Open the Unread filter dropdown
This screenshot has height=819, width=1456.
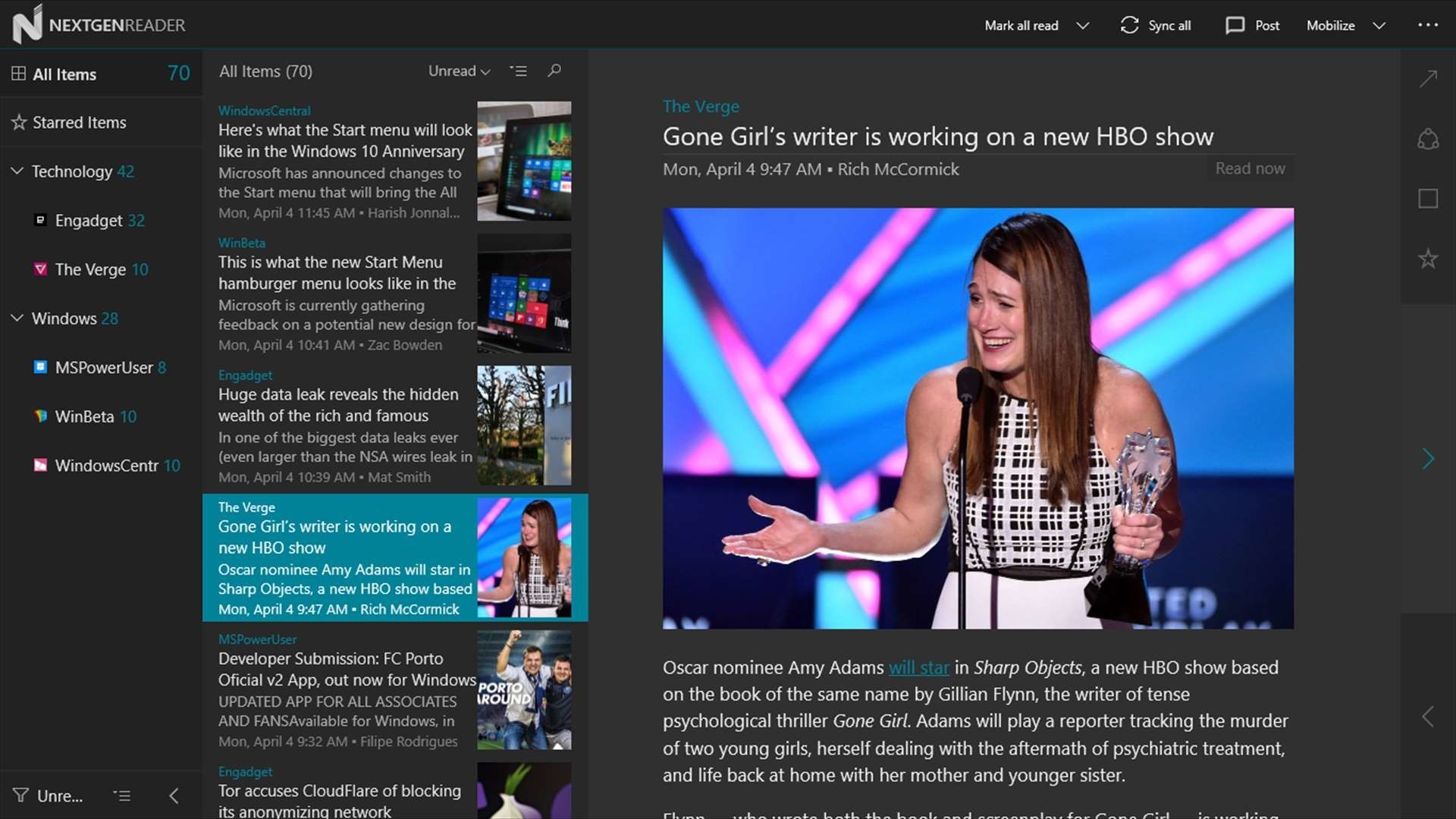tap(459, 71)
